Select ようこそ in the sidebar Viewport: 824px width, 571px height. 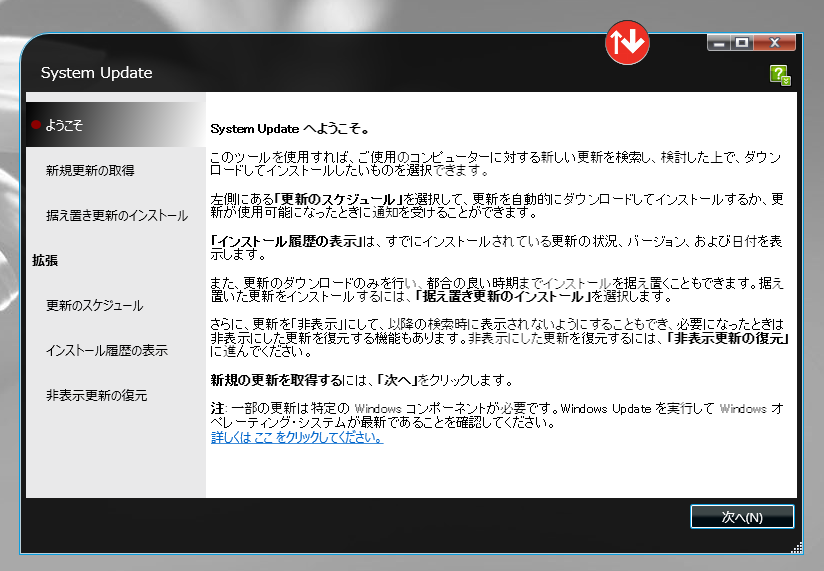coord(116,125)
